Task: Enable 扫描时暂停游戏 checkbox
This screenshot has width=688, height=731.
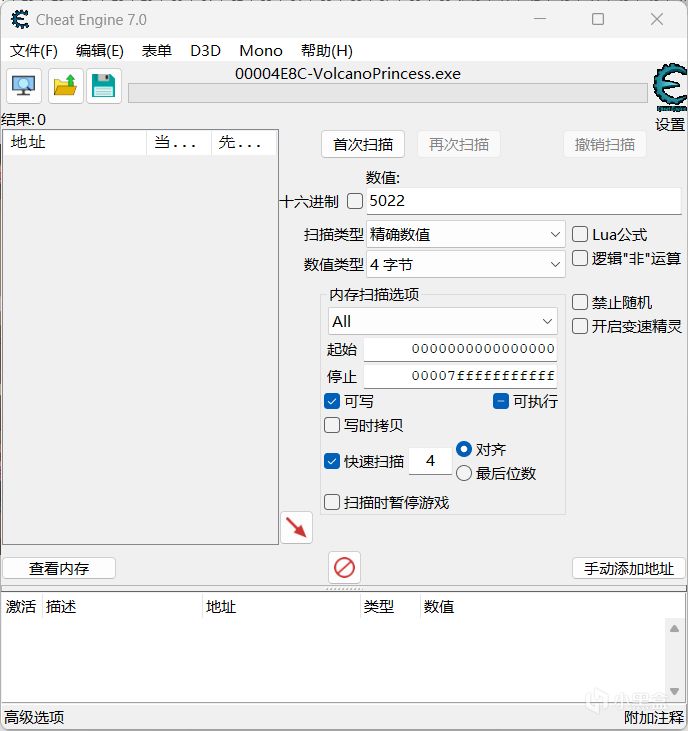Action: click(x=331, y=503)
